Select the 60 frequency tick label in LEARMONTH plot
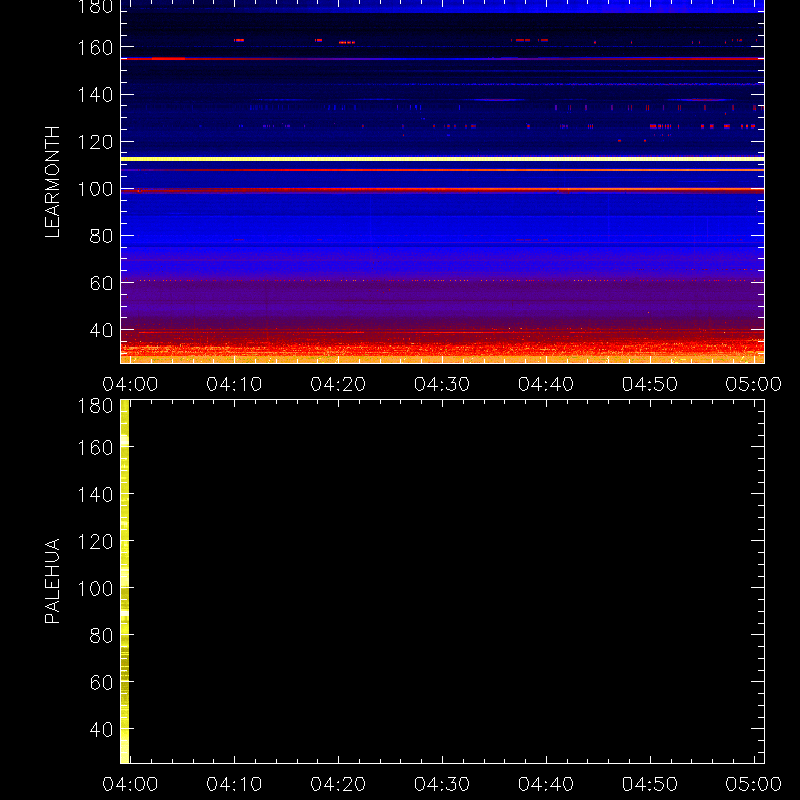 click(101, 283)
